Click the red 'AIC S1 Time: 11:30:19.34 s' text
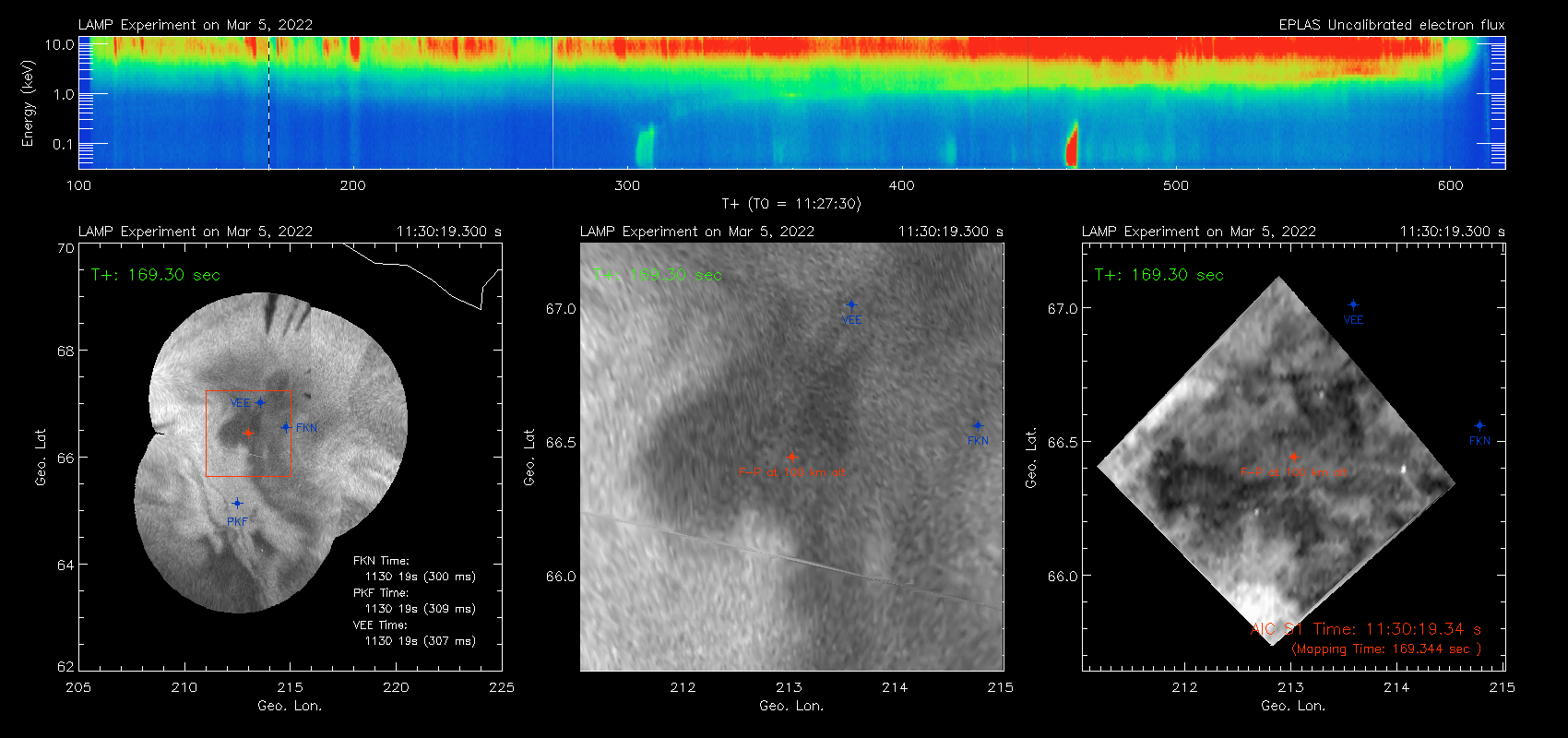The image size is (1568, 738). [1366, 629]
